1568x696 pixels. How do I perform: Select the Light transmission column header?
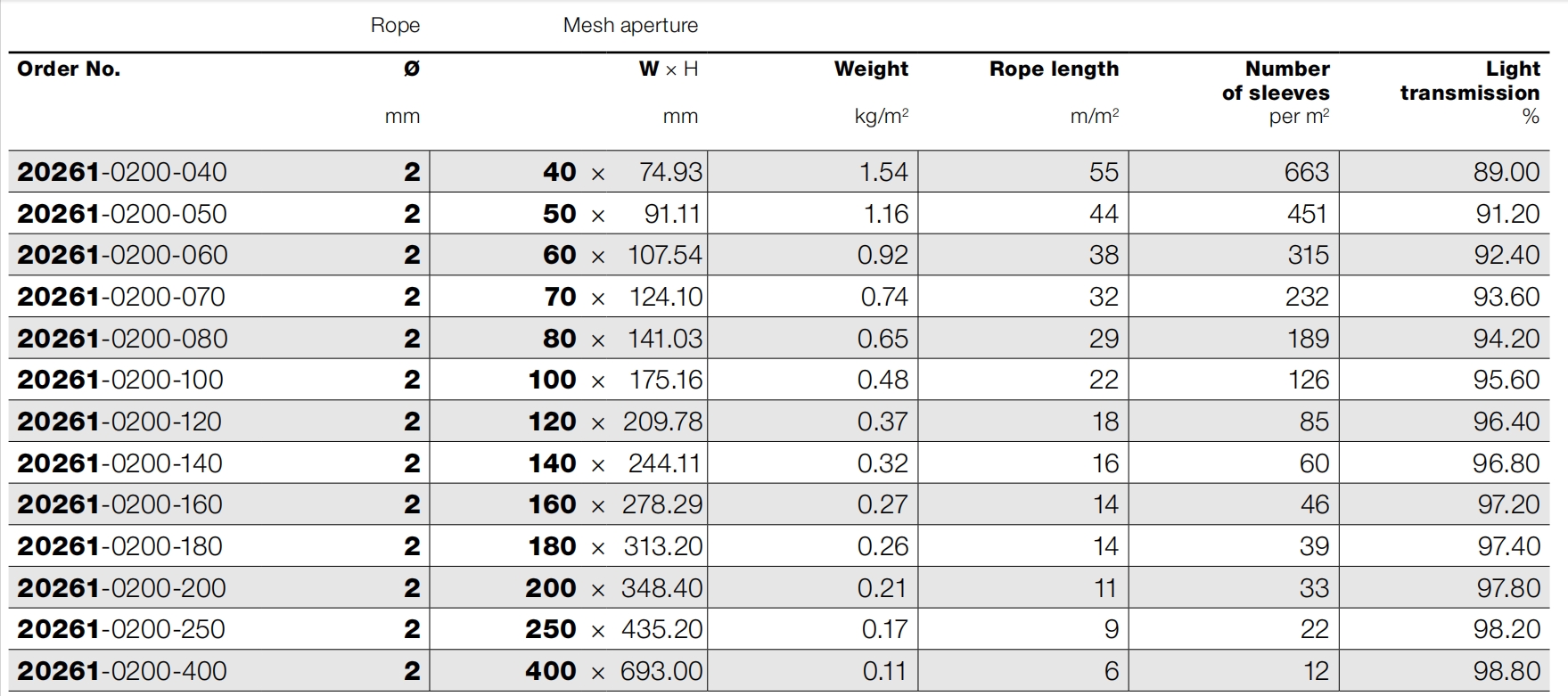click(x=1469, y=81)
